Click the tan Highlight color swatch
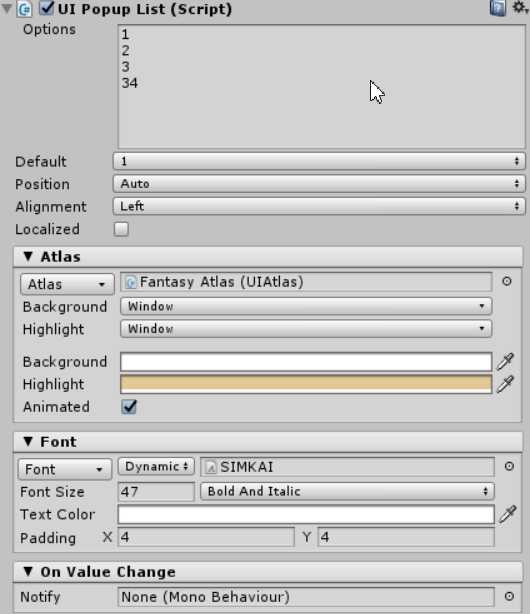Viewport: 530px width, 614px height. [x=306, y=384]
